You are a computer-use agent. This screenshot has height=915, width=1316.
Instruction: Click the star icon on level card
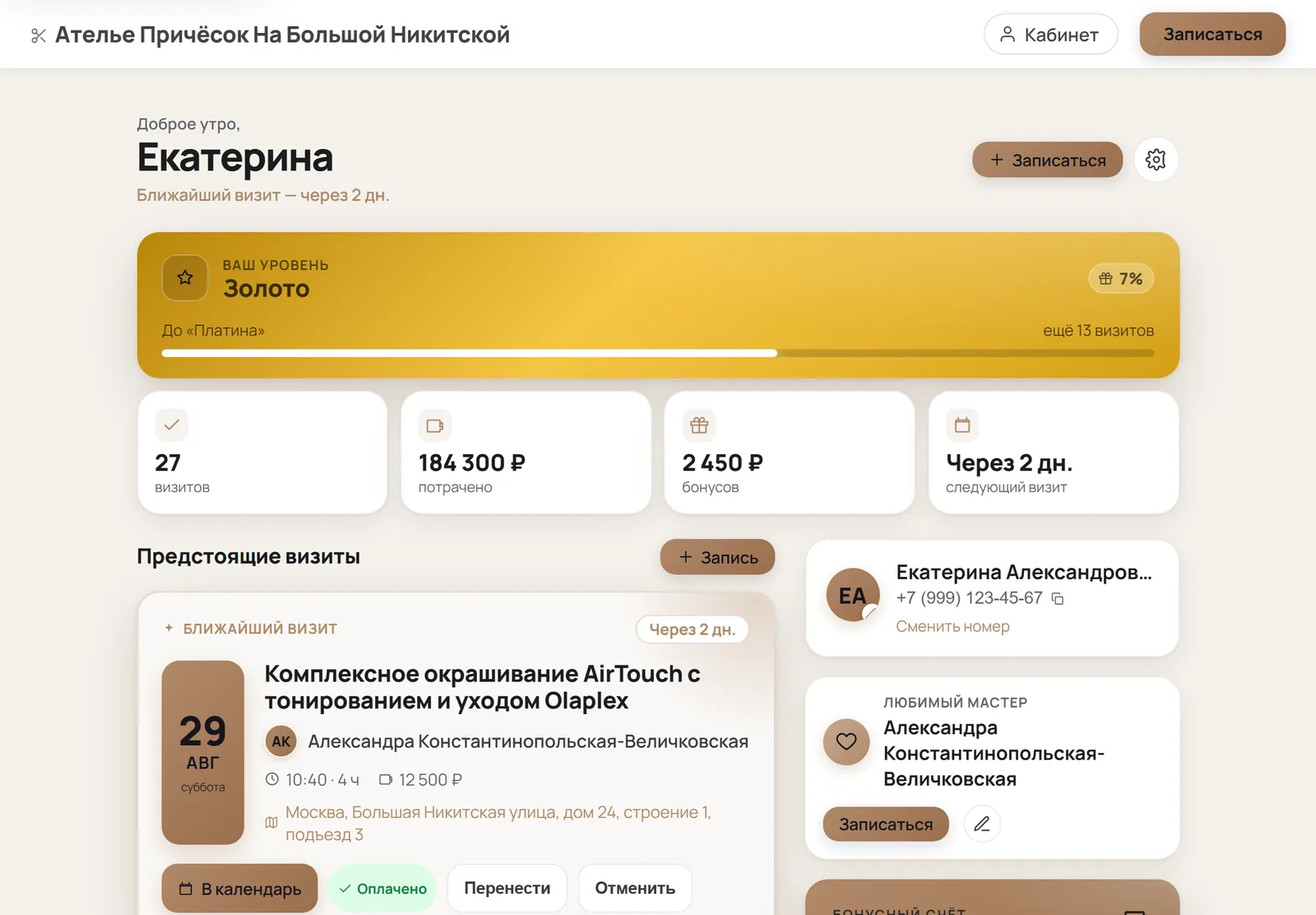[x=185, y=278]
